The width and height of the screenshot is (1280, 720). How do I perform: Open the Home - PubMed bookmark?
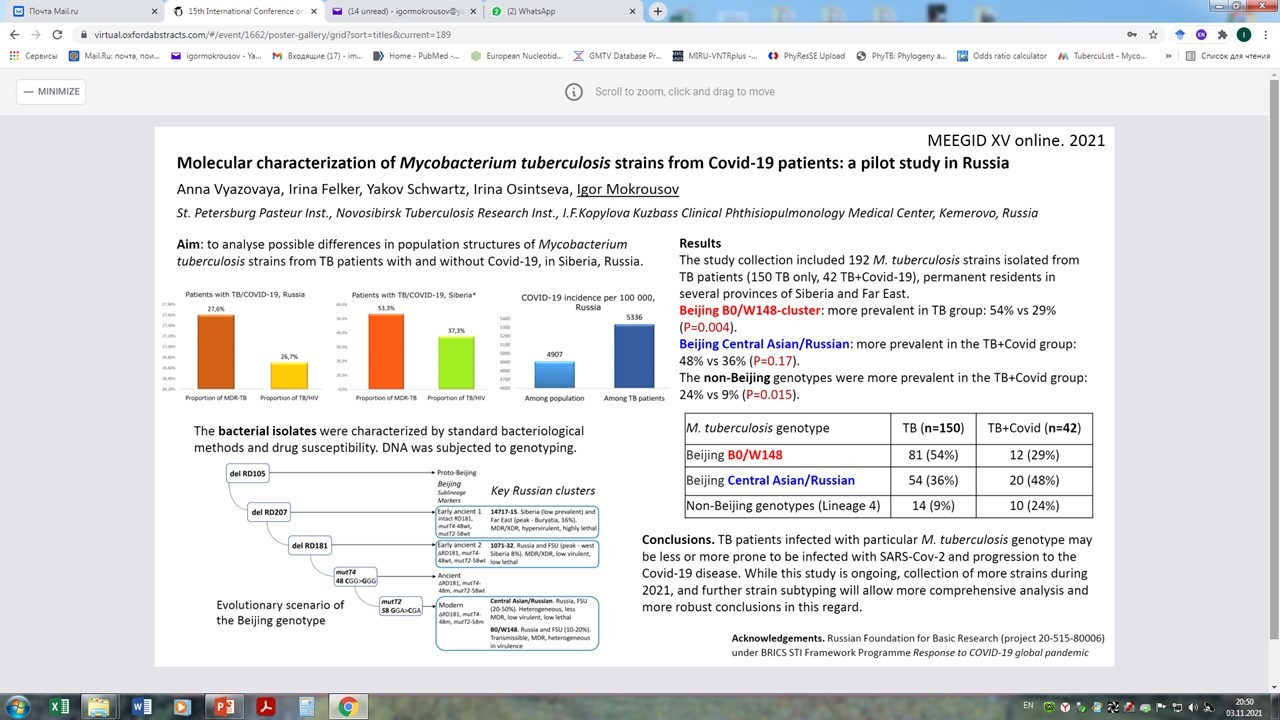pos(416,56)
